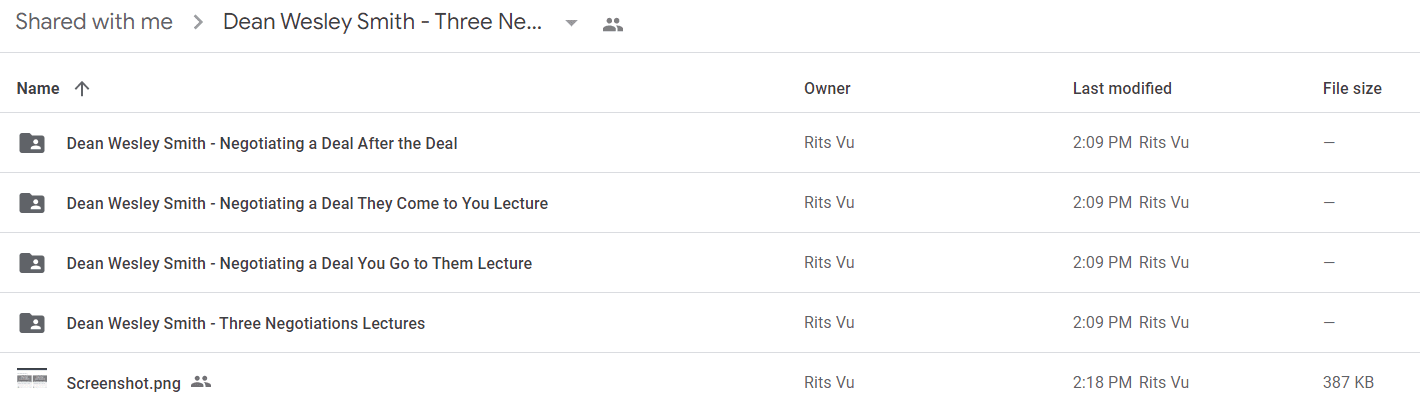The width and height of the screenshot is (1420, 412).
Task: Sort files by the Name column header
Action: 38,88
